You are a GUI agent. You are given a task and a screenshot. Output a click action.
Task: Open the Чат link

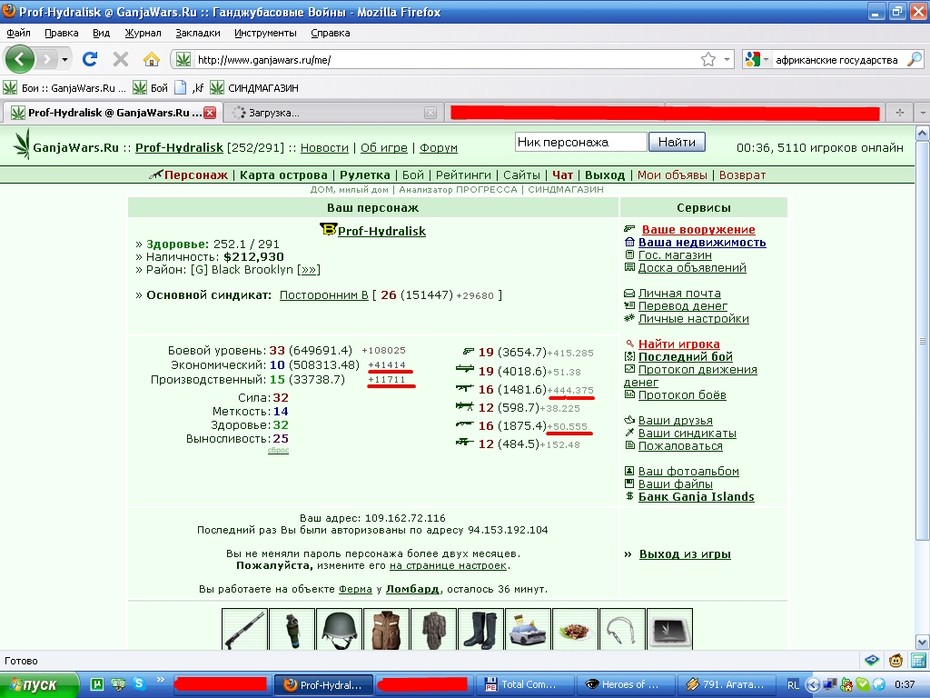click(x=563, y=175)
